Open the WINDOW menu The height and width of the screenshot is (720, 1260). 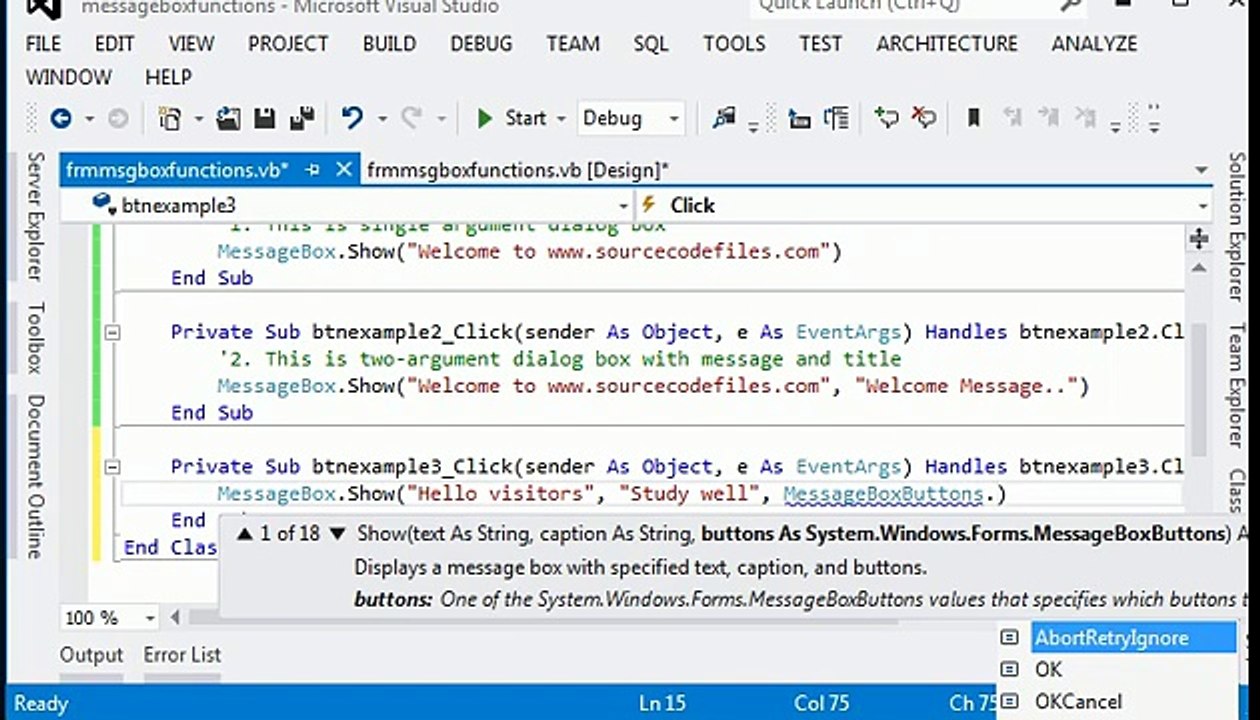(x=68, y=77)
